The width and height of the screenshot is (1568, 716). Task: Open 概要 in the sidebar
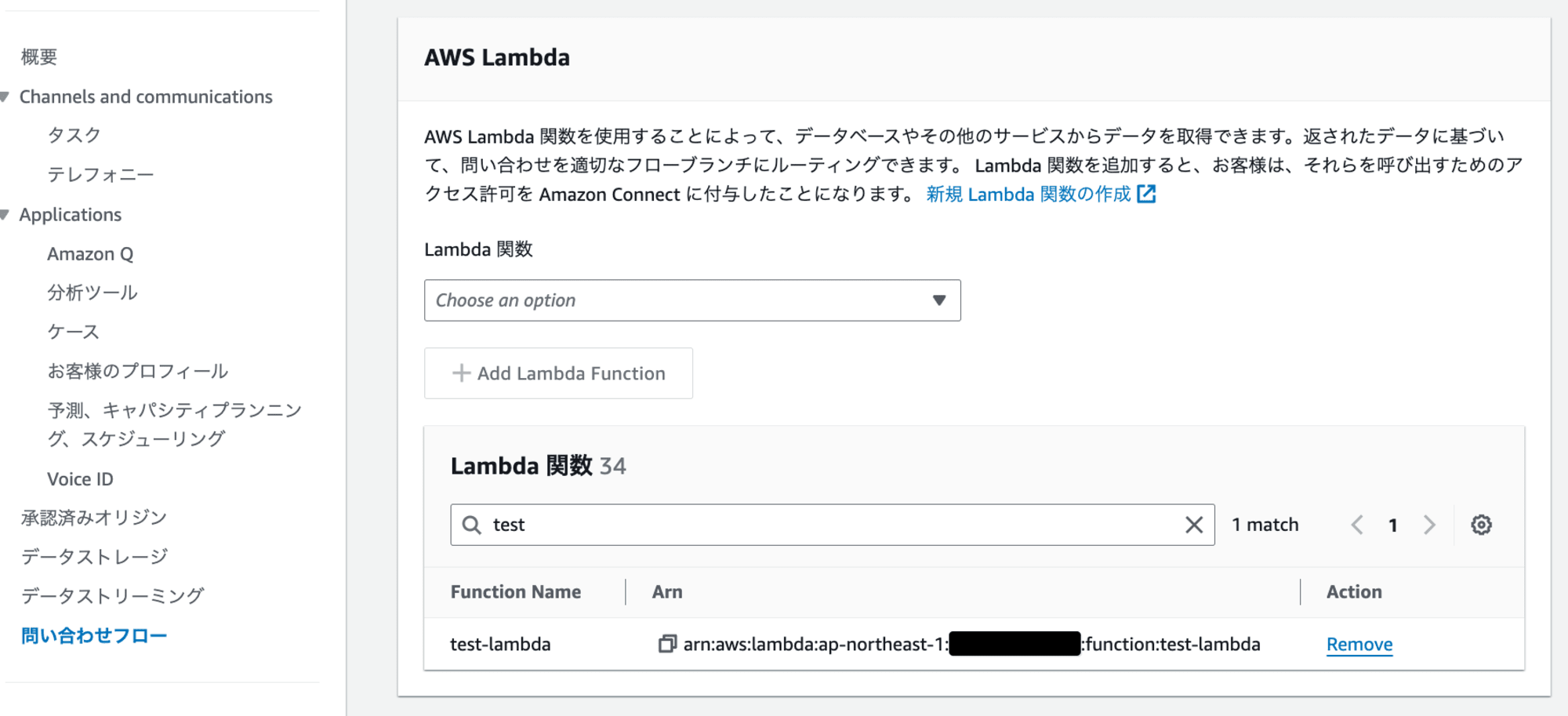click(39, 56)
